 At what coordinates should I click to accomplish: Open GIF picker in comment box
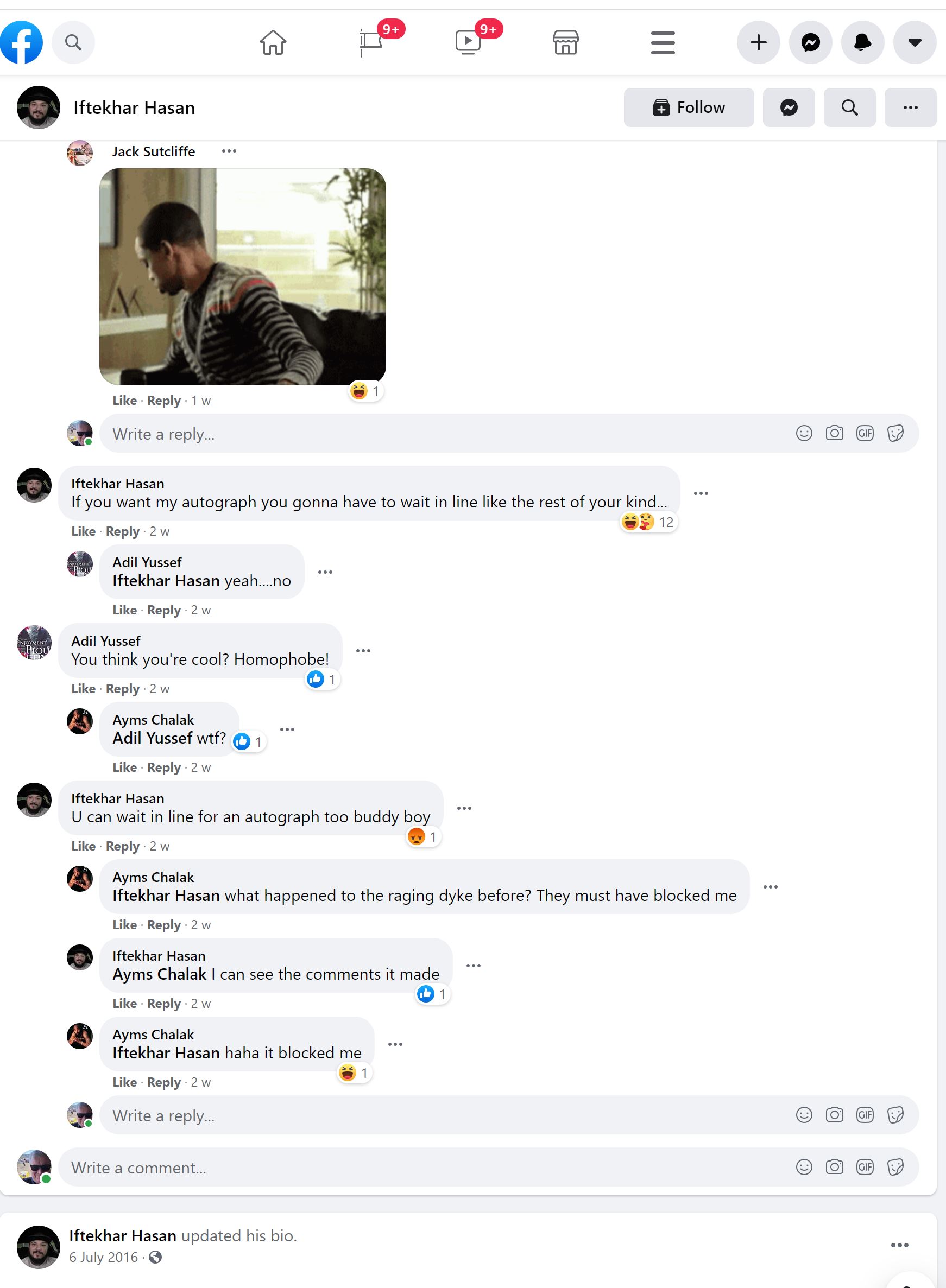point(865,1167)
